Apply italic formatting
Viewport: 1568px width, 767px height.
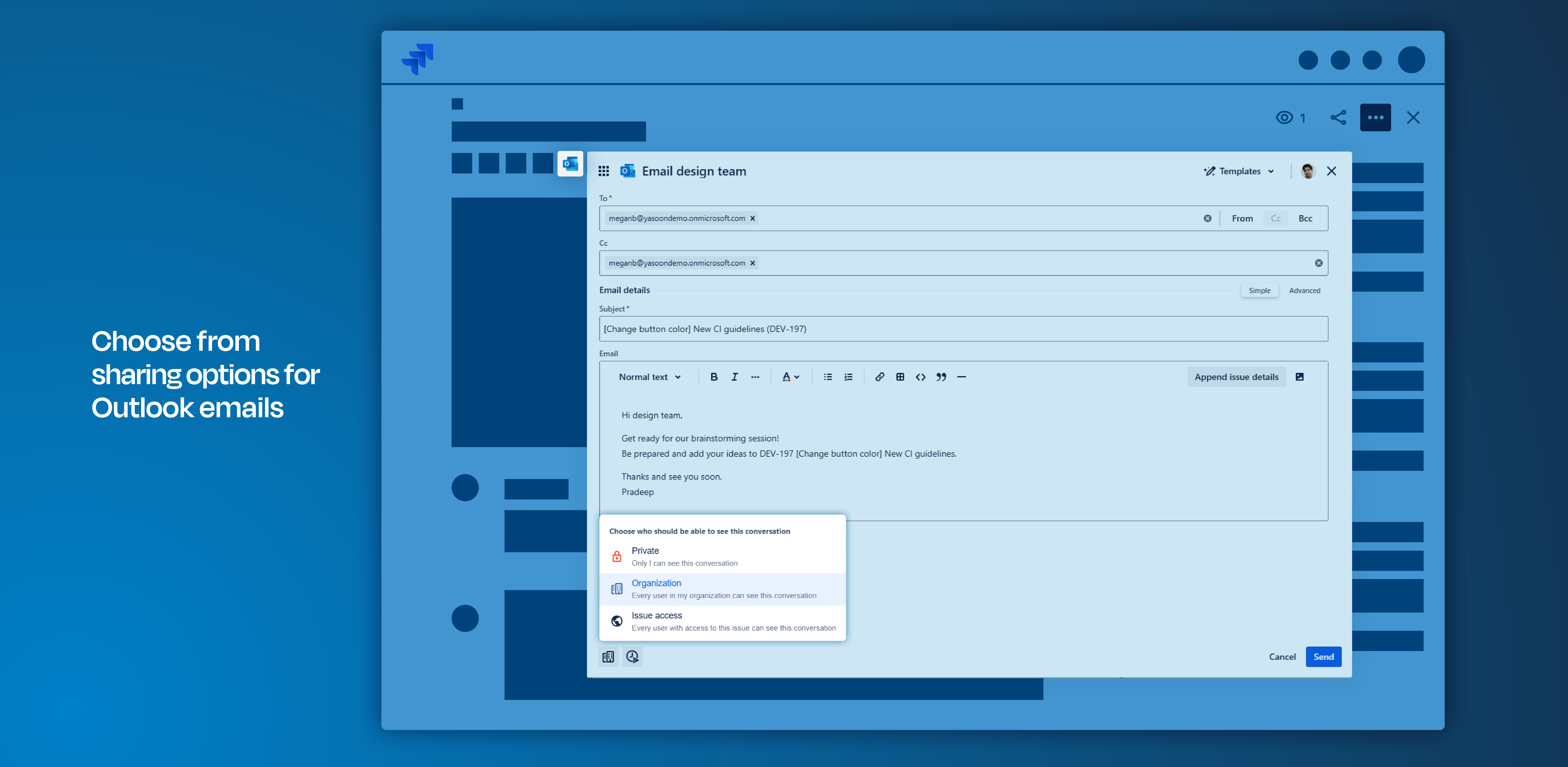[735, 377]
